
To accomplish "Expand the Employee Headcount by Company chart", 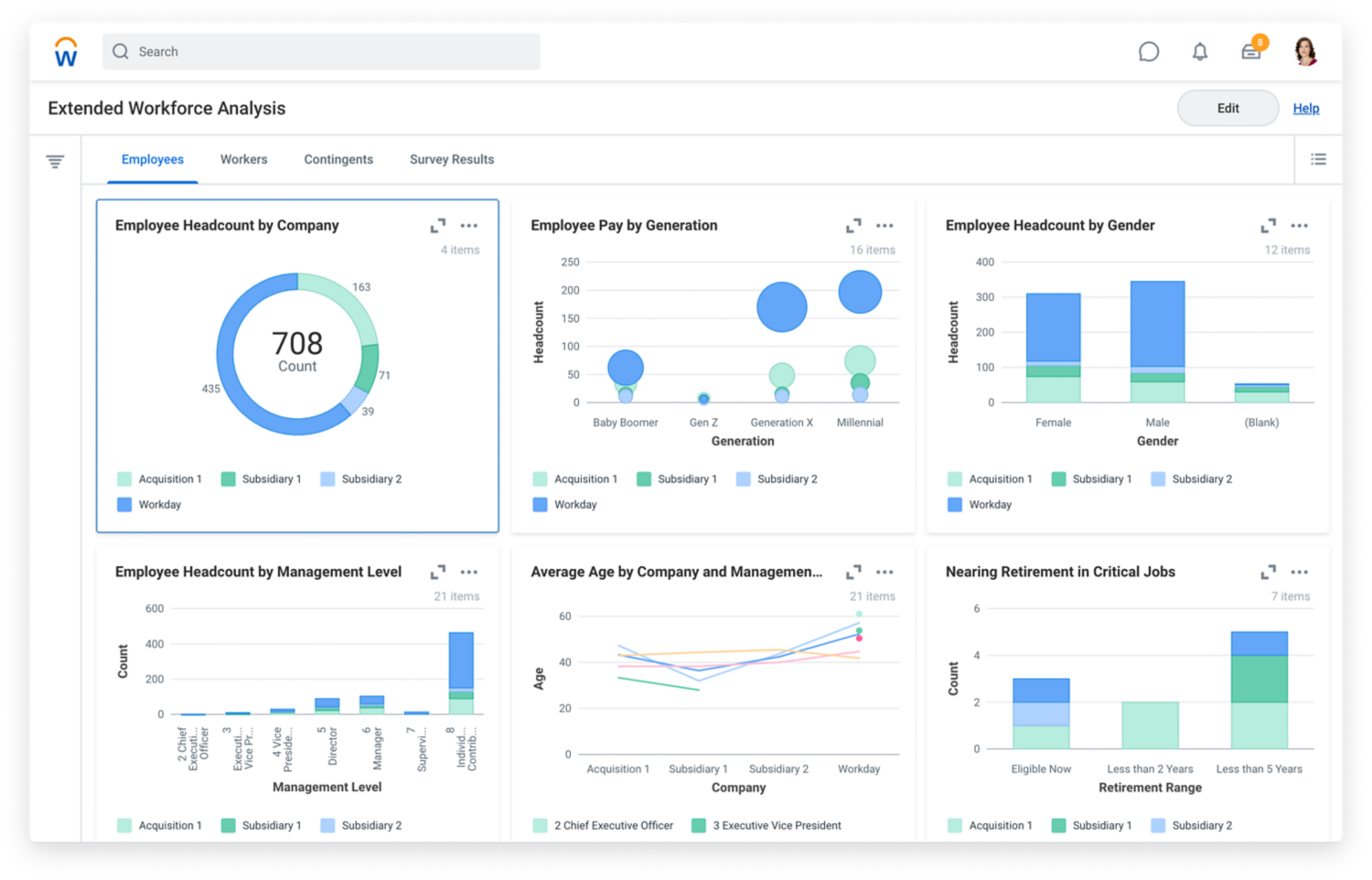I will point(437,225).
